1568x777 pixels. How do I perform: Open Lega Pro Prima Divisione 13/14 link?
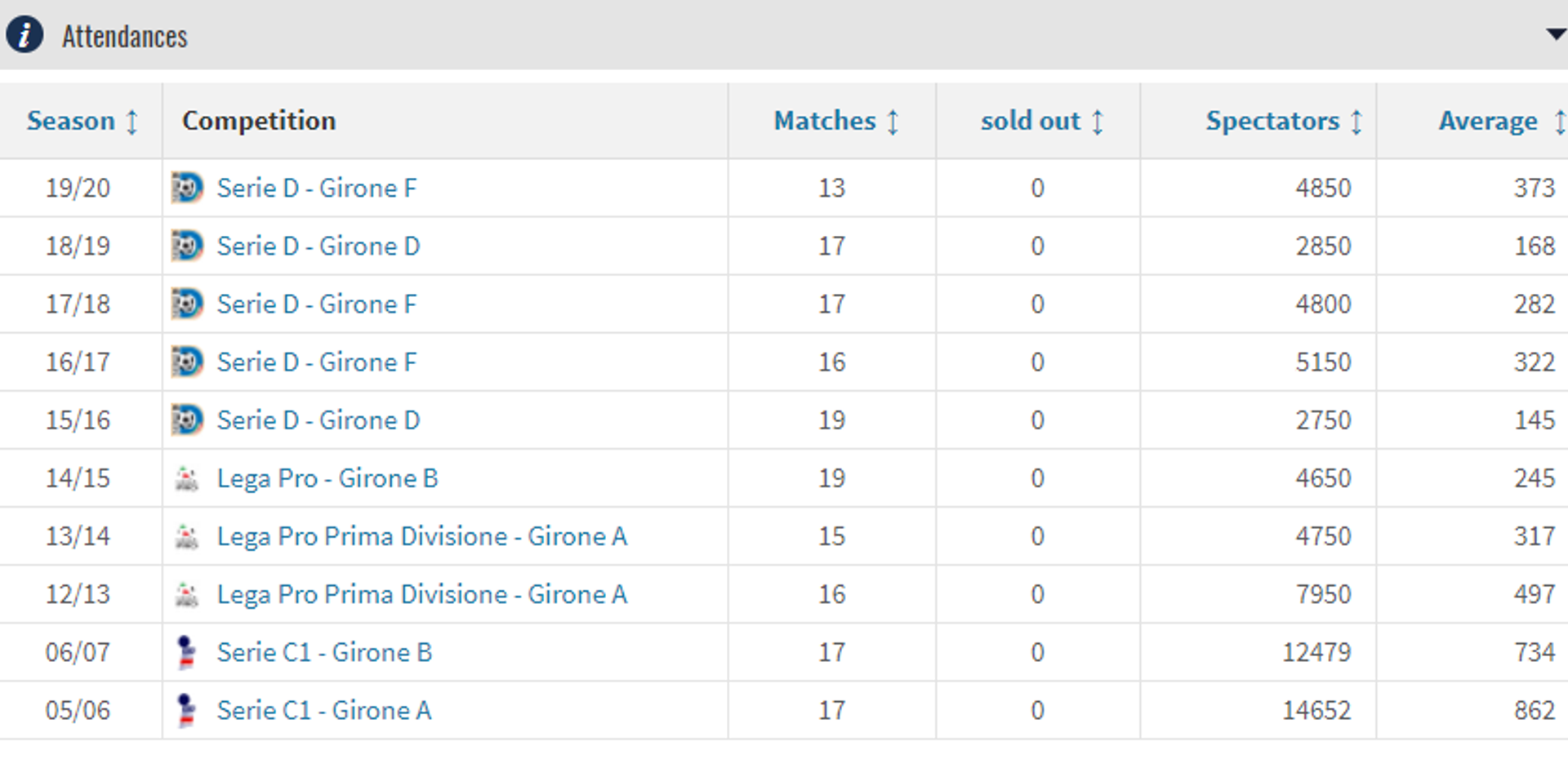421,536
